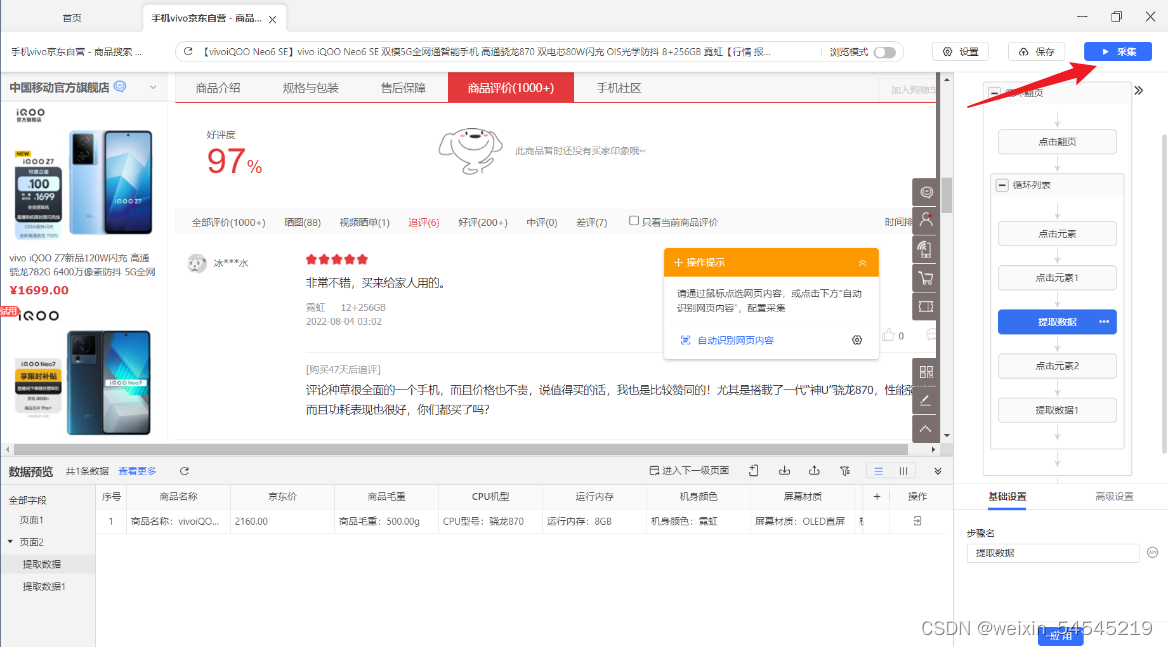
Task: Filter reviews by 晒图(88)
Action: click(x=302, y=223)
